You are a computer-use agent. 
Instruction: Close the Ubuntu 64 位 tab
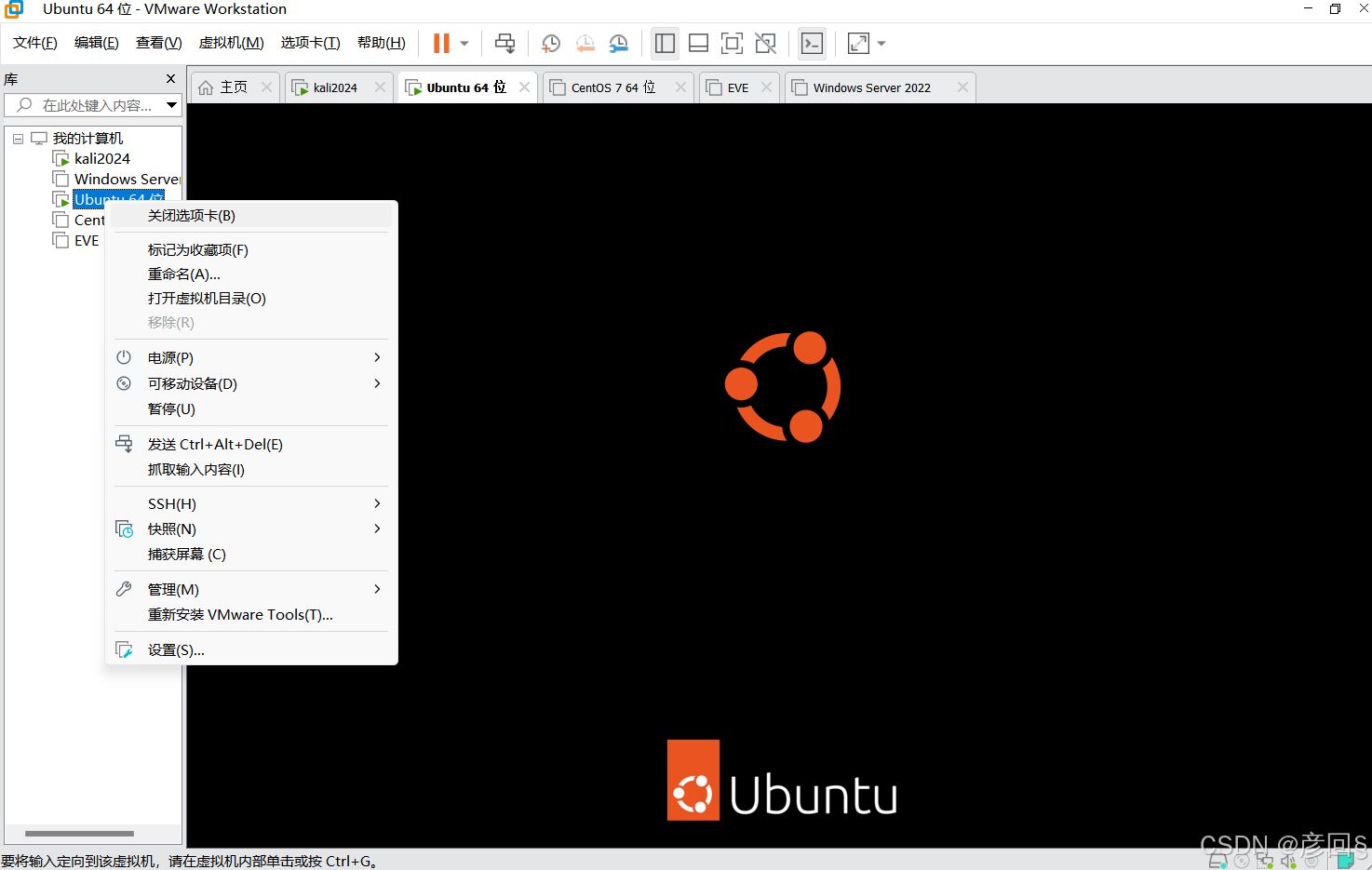(x=525, y=87)
